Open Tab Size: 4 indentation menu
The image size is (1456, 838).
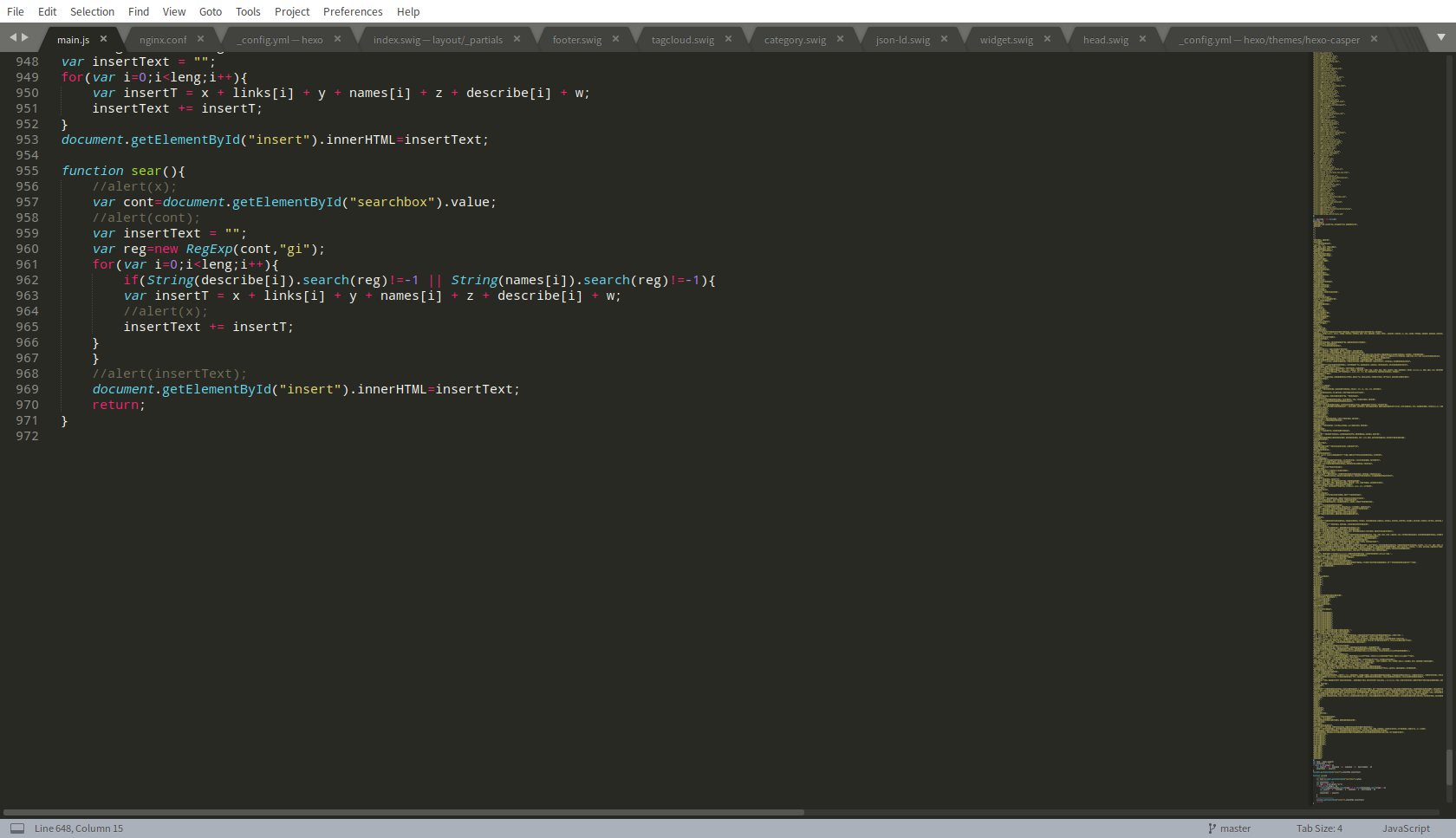(x=1319, y=828)
